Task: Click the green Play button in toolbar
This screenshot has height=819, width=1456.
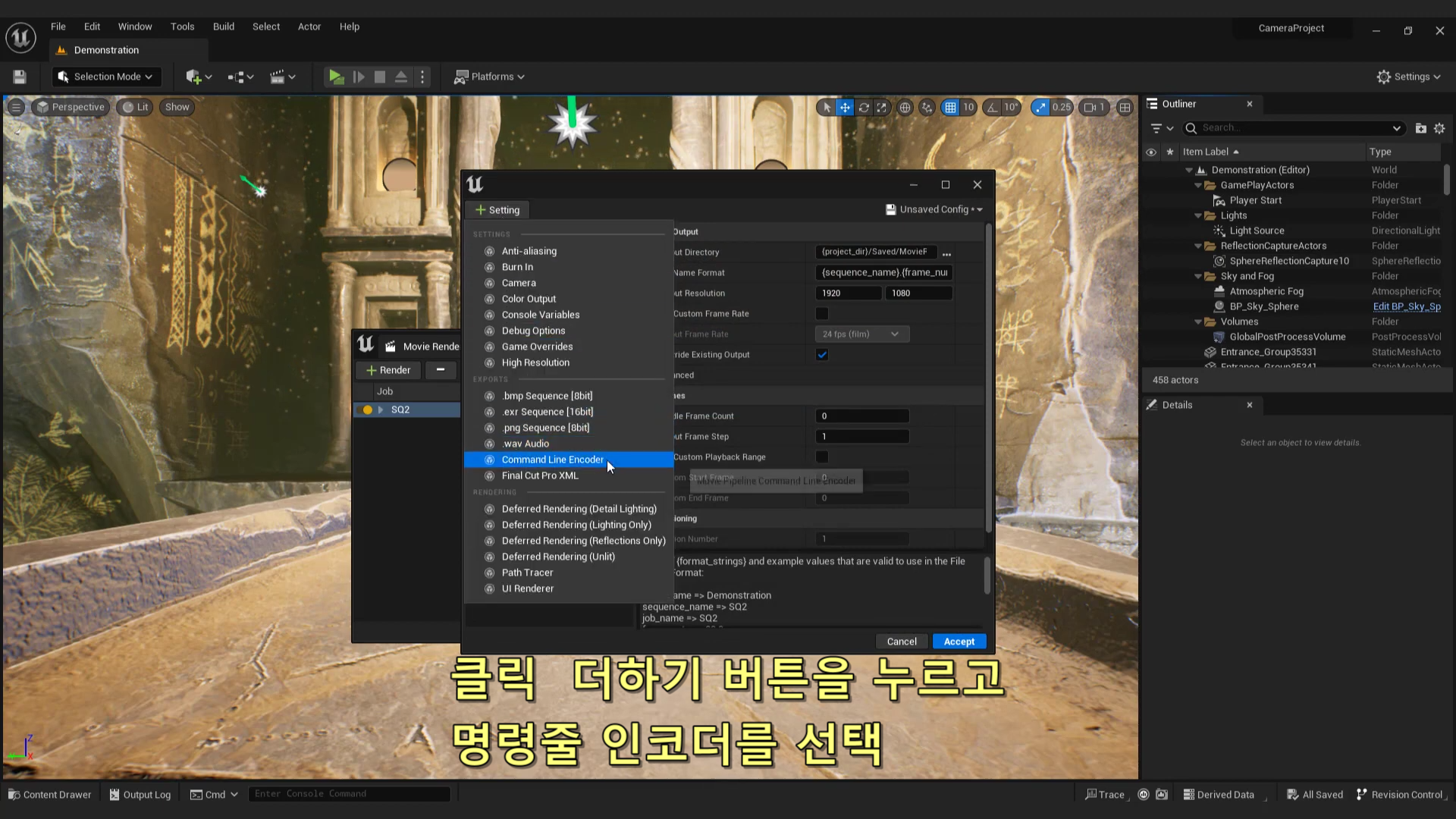Action: pyautogui.click(x=336, y=77)
